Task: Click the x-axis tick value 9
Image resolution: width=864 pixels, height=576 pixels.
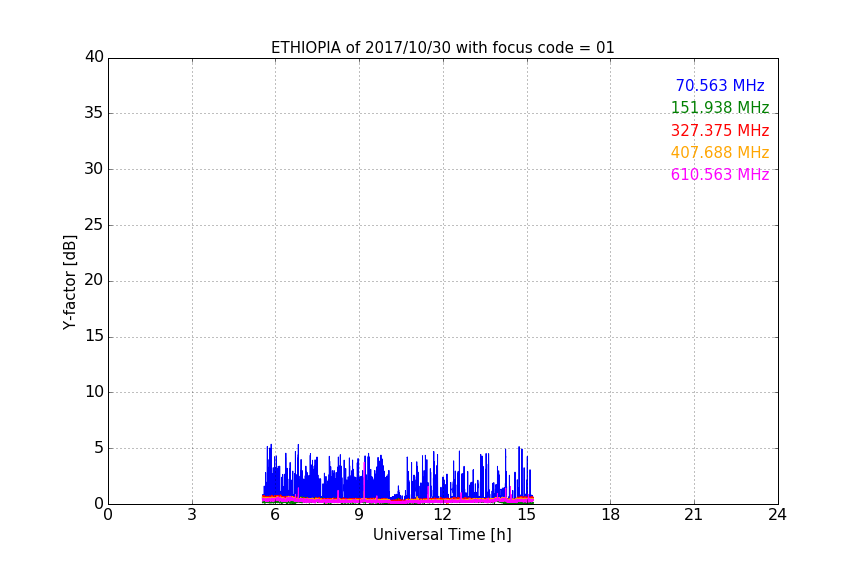Action: click(x=359, y=515)
